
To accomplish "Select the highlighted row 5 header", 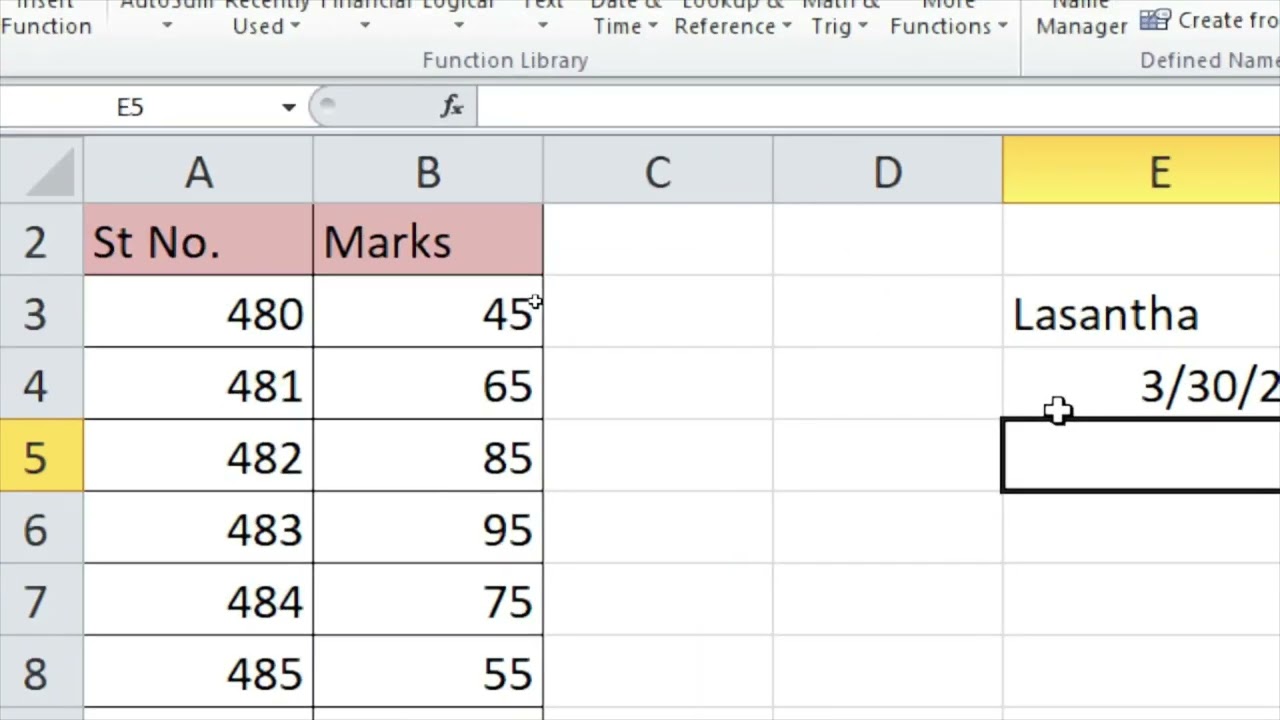I will click(42, 456).
